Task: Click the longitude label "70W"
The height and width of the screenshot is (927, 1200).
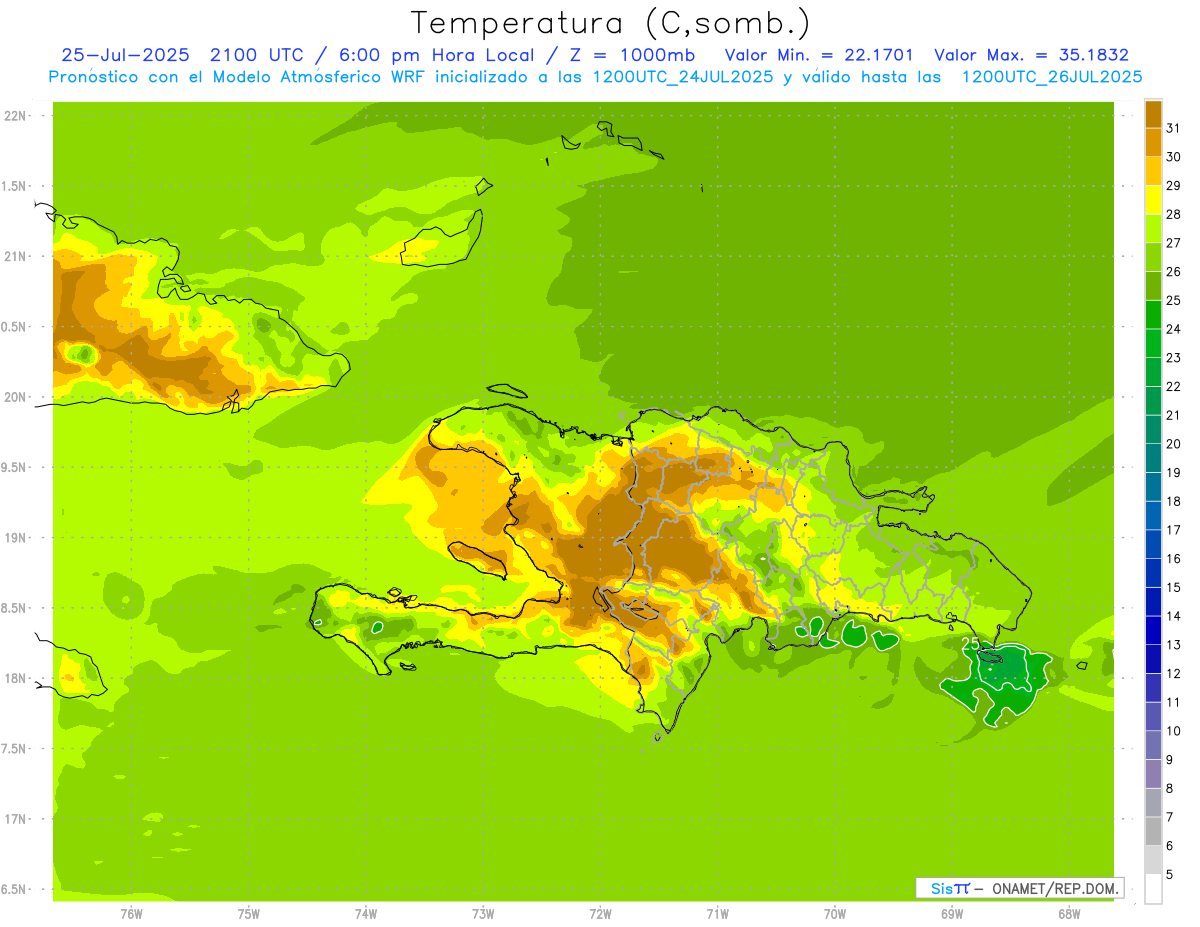Action: [x=834, y=913]
